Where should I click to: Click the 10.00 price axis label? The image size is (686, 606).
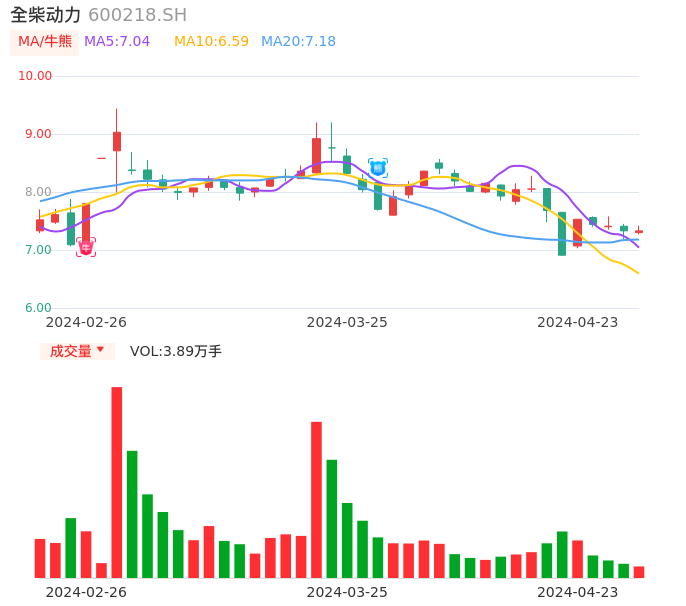36,76
